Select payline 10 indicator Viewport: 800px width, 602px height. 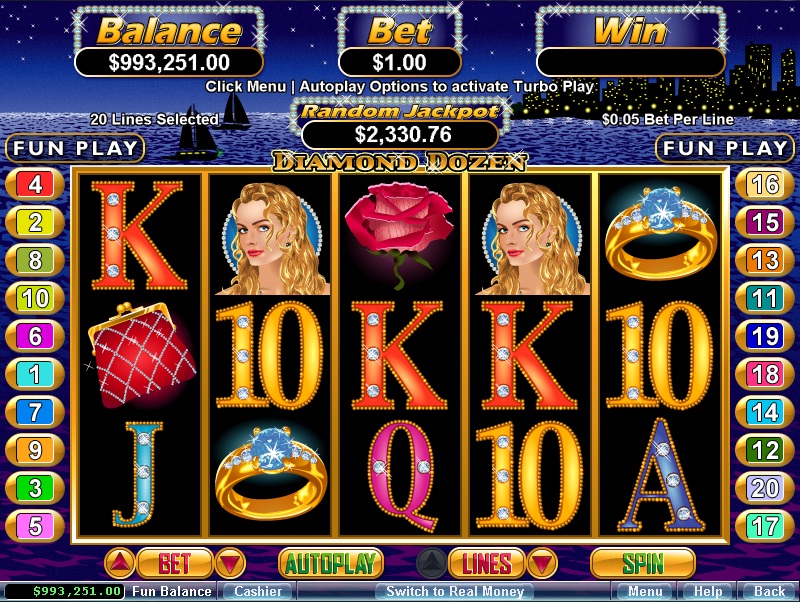click(35, 298)
